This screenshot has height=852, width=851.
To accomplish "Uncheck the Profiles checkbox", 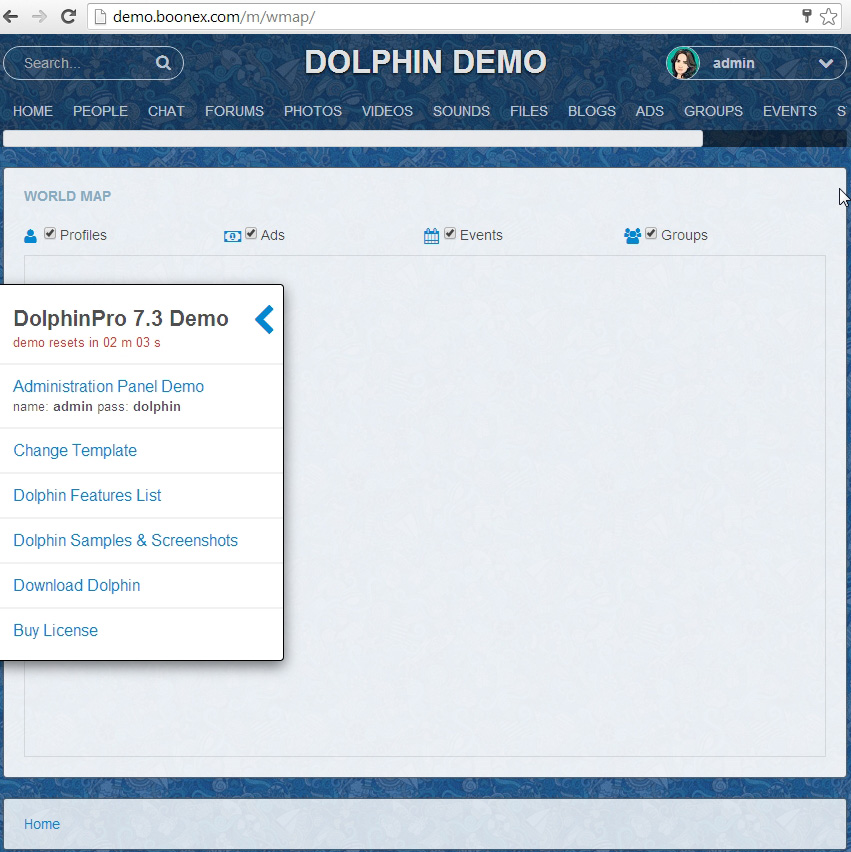I will pos(50,234).
